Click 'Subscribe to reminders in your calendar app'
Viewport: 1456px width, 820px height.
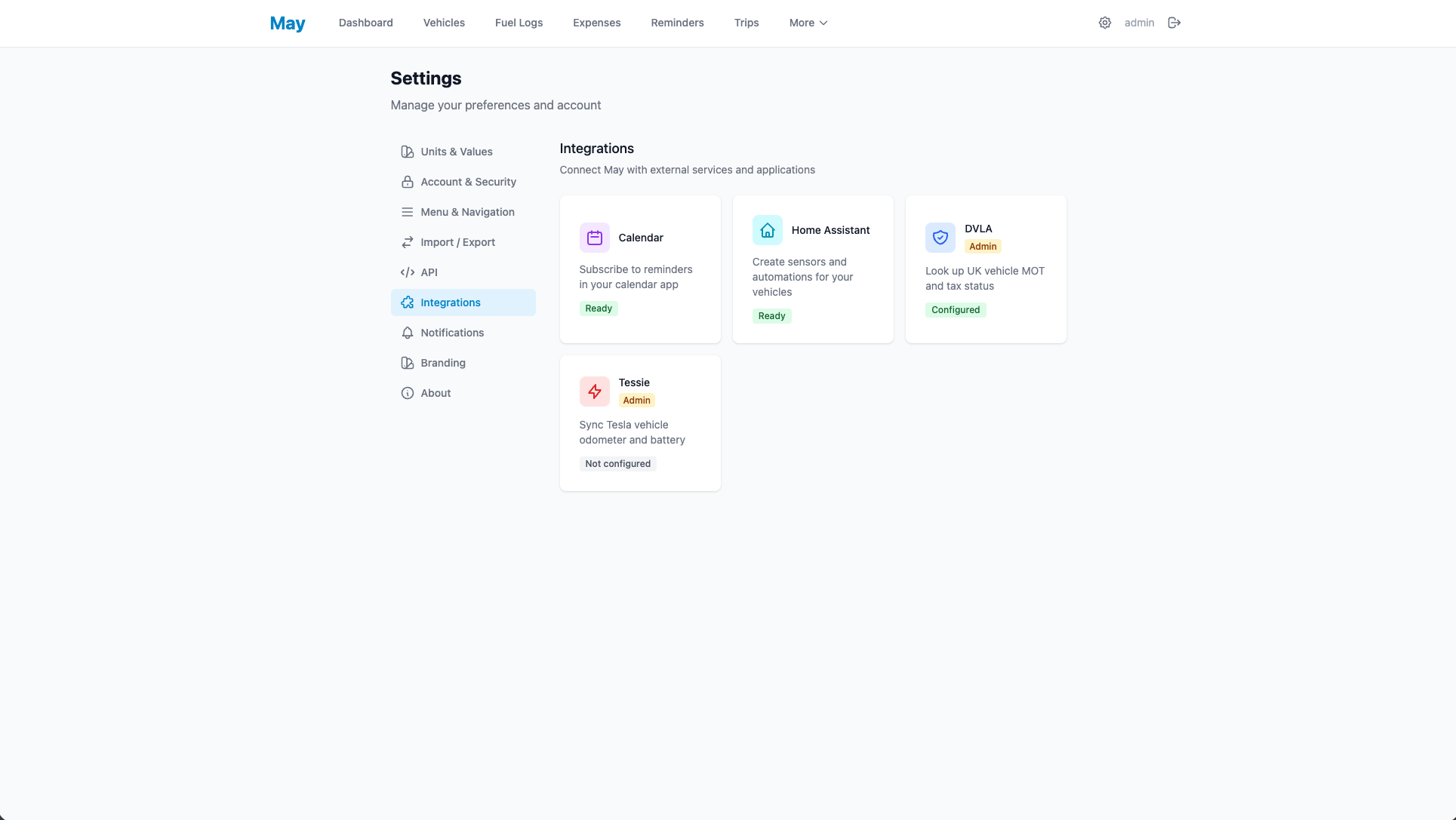click(636, 277)
